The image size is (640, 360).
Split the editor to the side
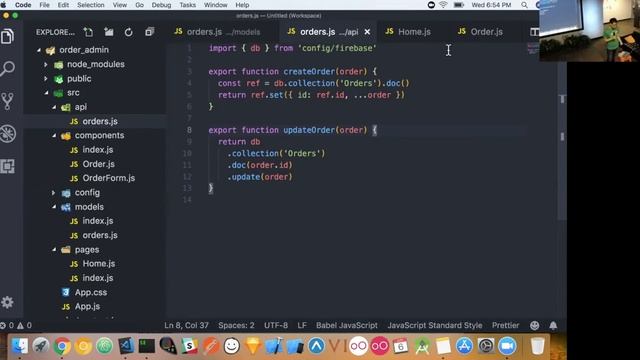click(x=534, y=32)
